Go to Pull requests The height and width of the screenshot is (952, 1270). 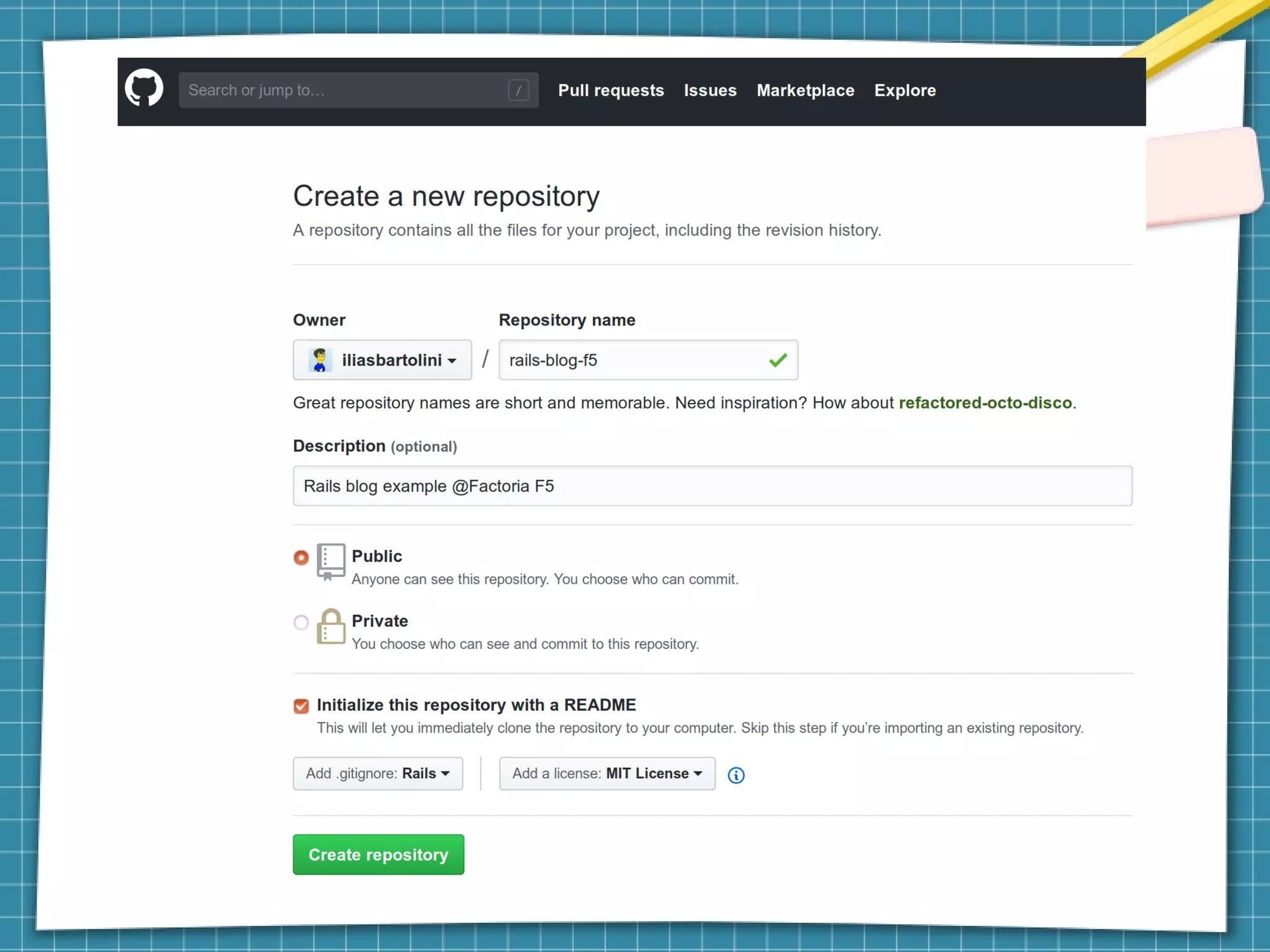click(x=611, y=90)
